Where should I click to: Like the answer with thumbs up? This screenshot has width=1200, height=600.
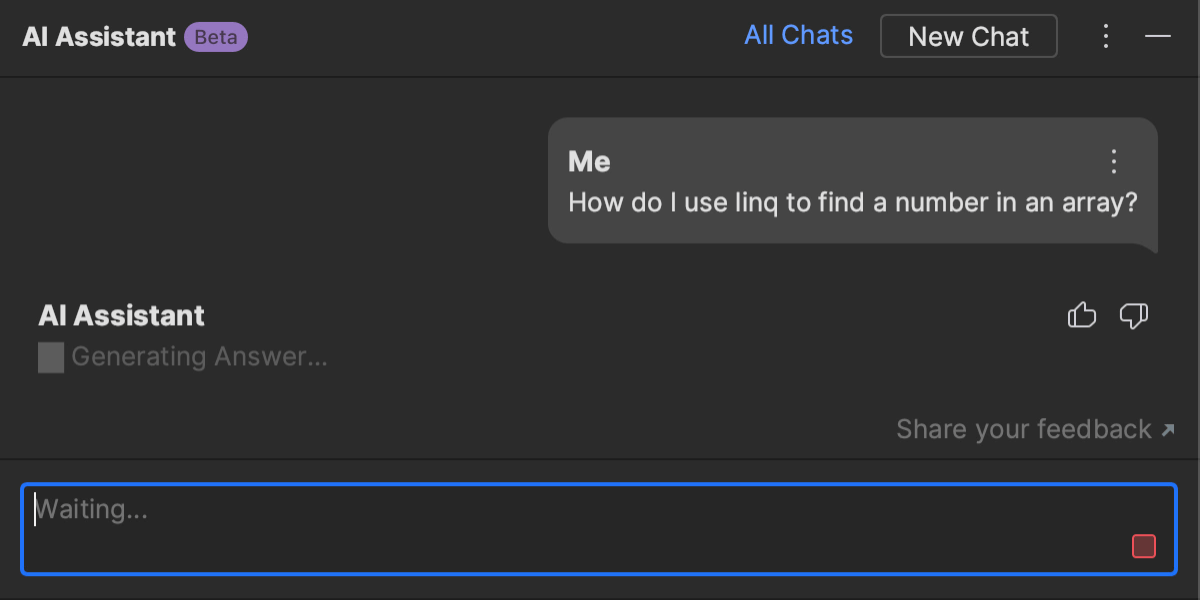click(1082, 316)
